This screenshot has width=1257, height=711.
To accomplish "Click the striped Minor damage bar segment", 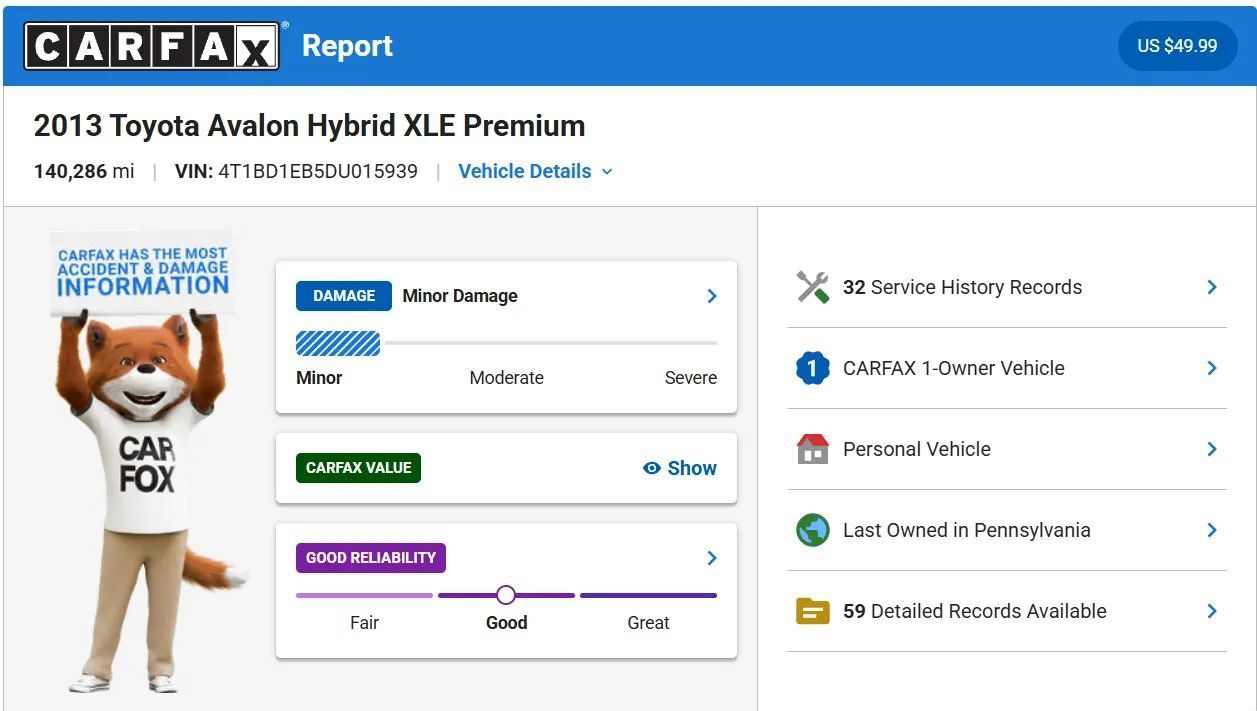I will point(338,343).
